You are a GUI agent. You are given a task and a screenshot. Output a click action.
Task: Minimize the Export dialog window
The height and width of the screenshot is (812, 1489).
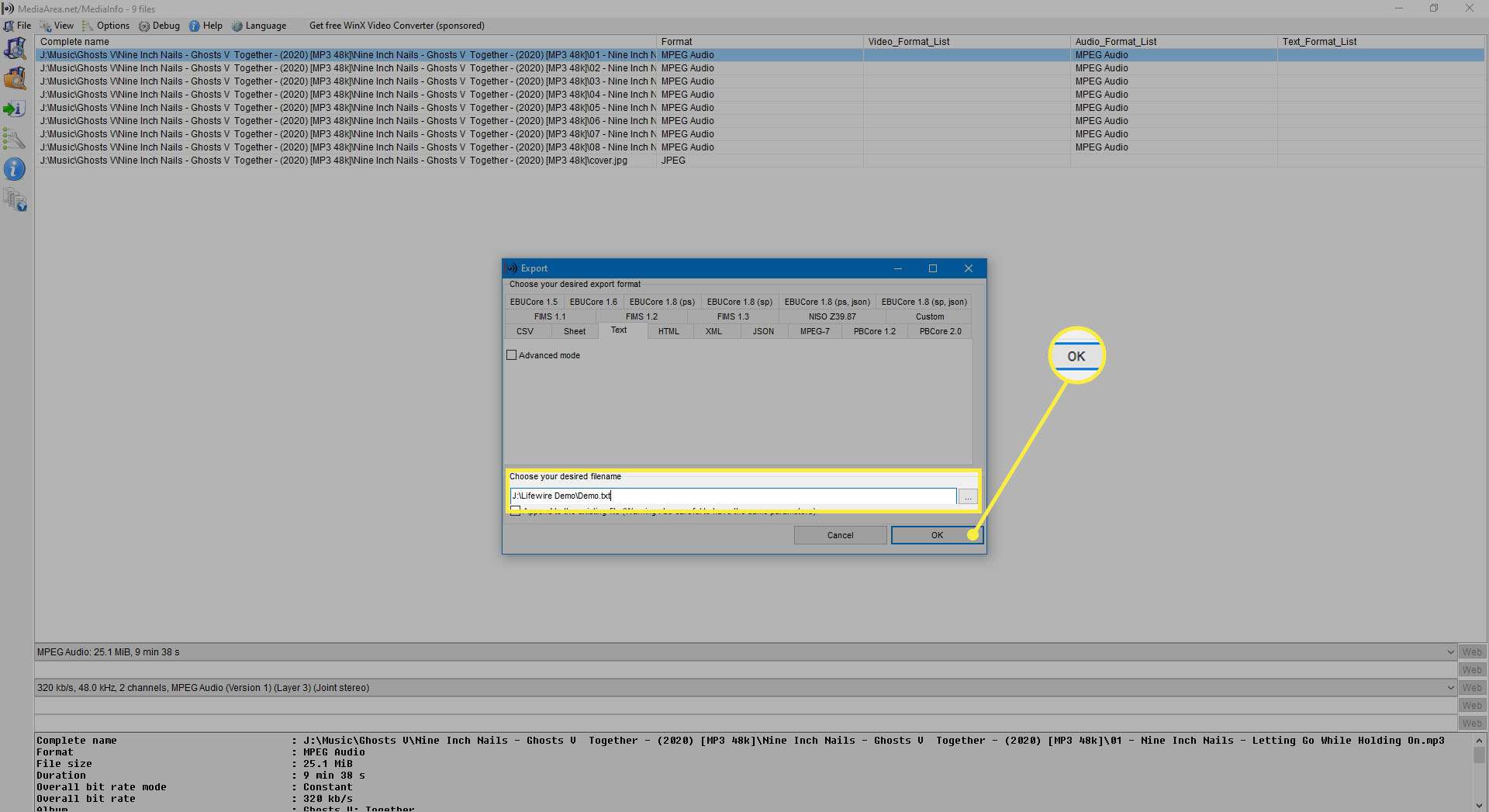tap(898, 268)
